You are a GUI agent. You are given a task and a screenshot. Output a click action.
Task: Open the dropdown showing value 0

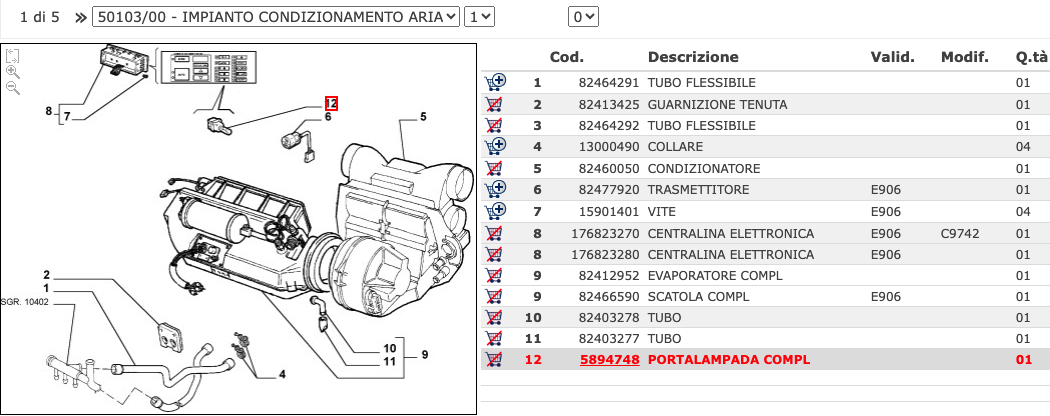point(582,16)
